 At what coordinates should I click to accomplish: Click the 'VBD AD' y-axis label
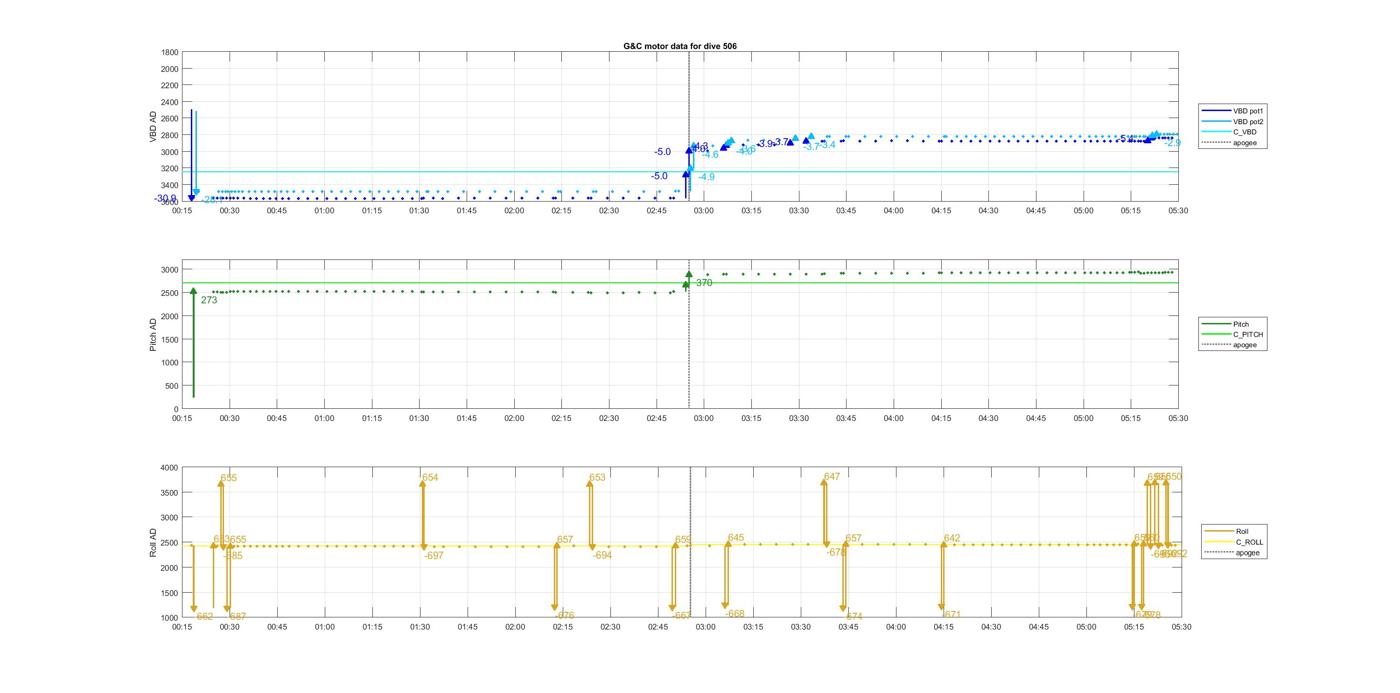click(x=154, y=126)
